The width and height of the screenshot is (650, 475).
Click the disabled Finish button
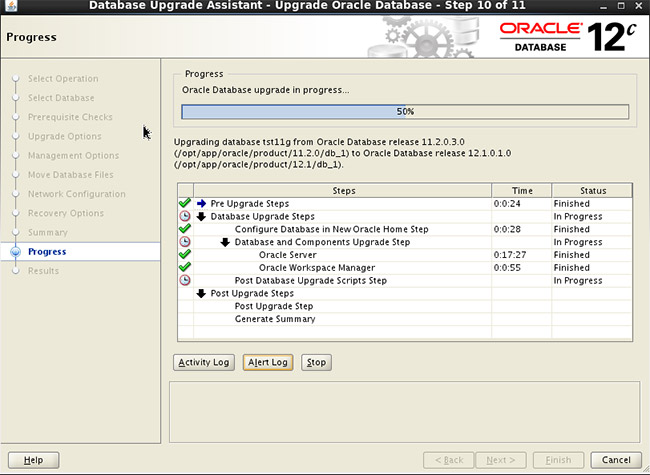tap(558, 460)
